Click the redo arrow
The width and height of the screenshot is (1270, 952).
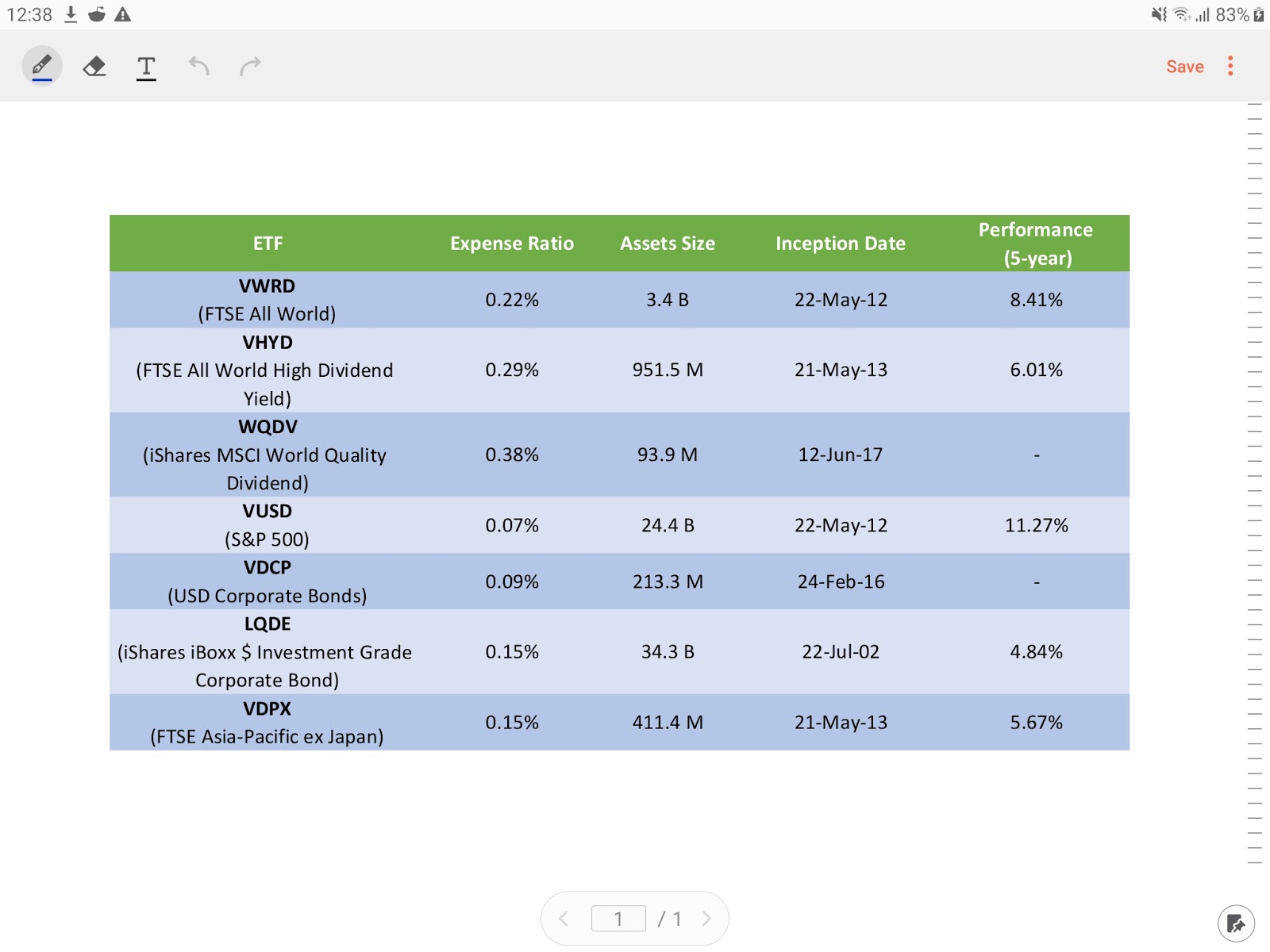coord(251,66)
